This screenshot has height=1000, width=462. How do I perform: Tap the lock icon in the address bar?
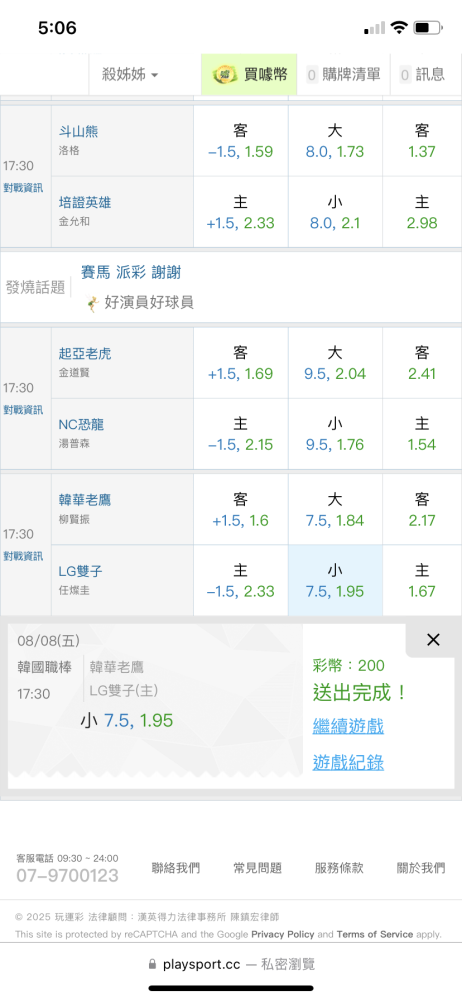152,964
